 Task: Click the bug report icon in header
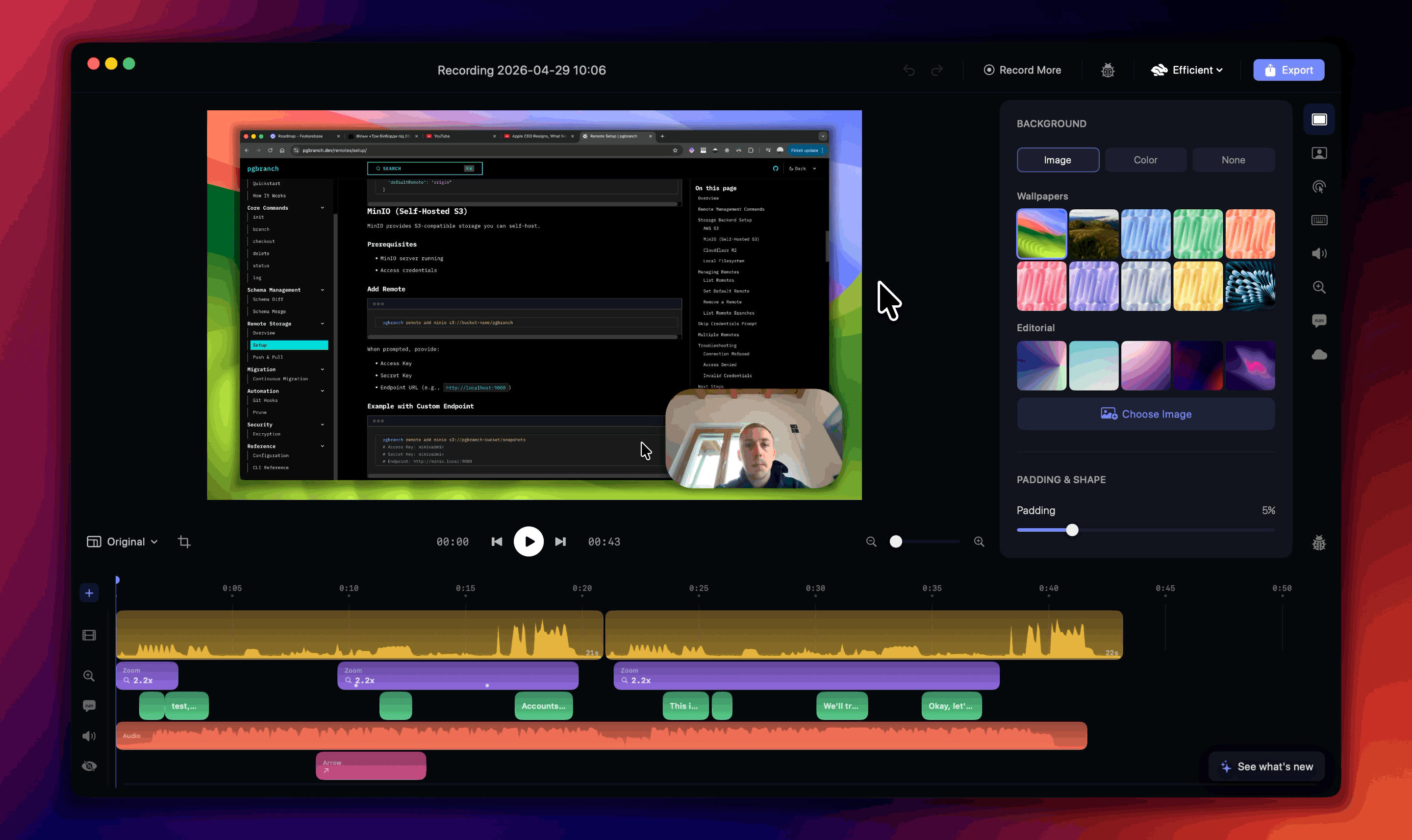click(1108, 70)
